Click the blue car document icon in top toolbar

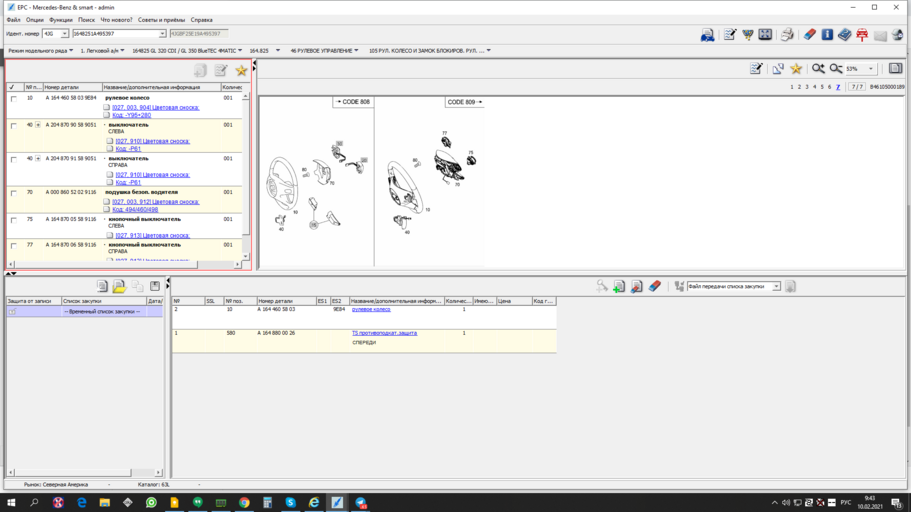pos(707,35)
